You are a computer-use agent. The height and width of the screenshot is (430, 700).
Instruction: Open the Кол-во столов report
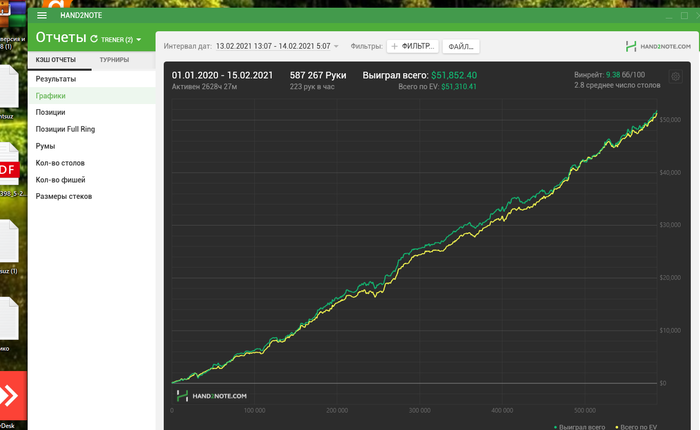point(92,163)
